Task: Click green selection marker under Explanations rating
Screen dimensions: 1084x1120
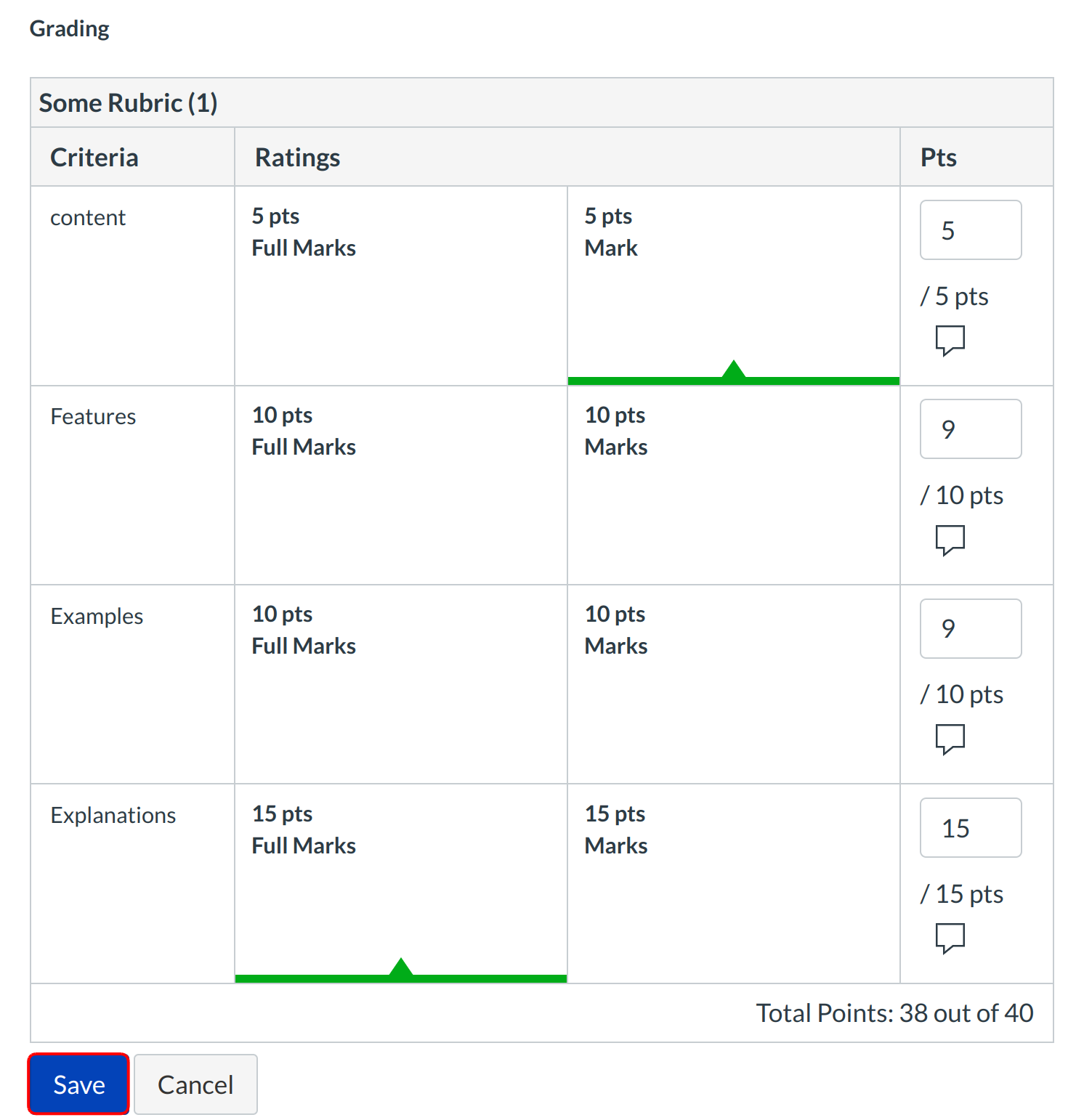Action: (401, 972)
